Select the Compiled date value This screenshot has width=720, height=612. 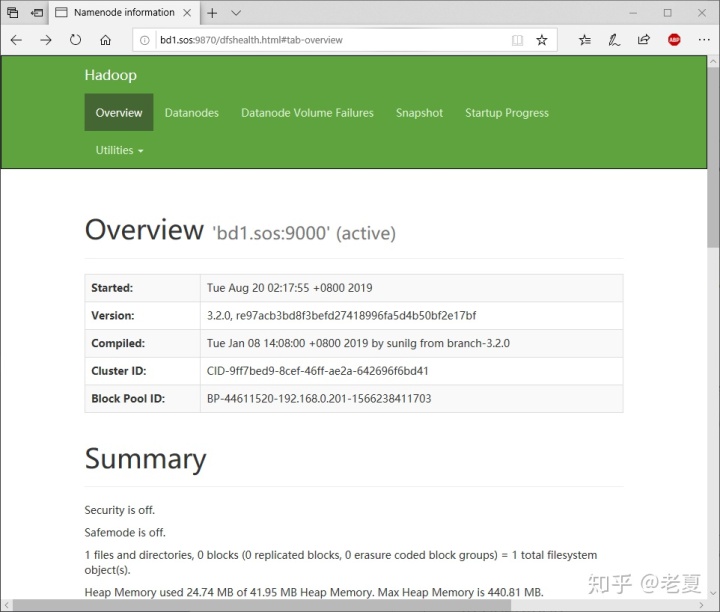click(358, 343)
